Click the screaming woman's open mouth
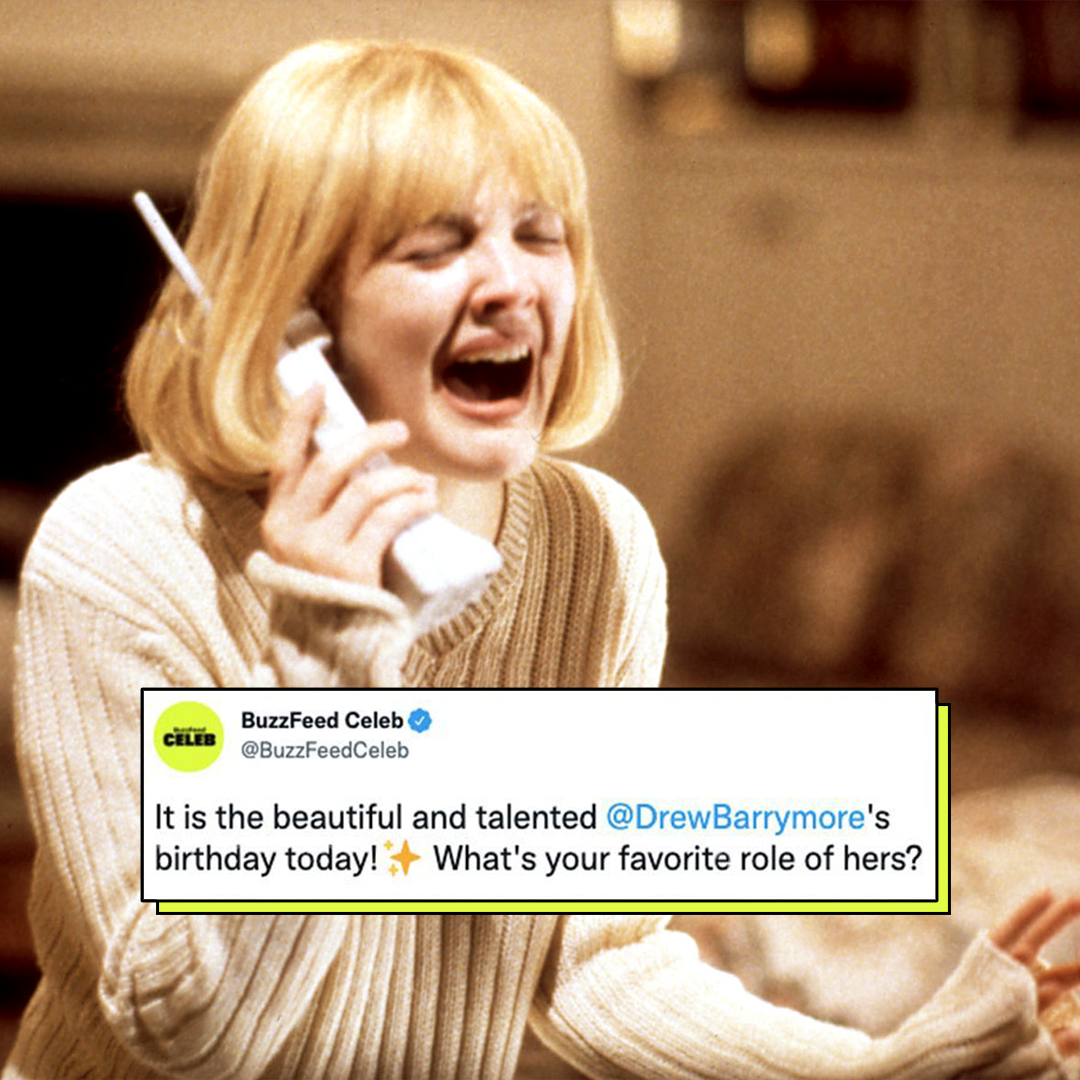 (488, 379)
